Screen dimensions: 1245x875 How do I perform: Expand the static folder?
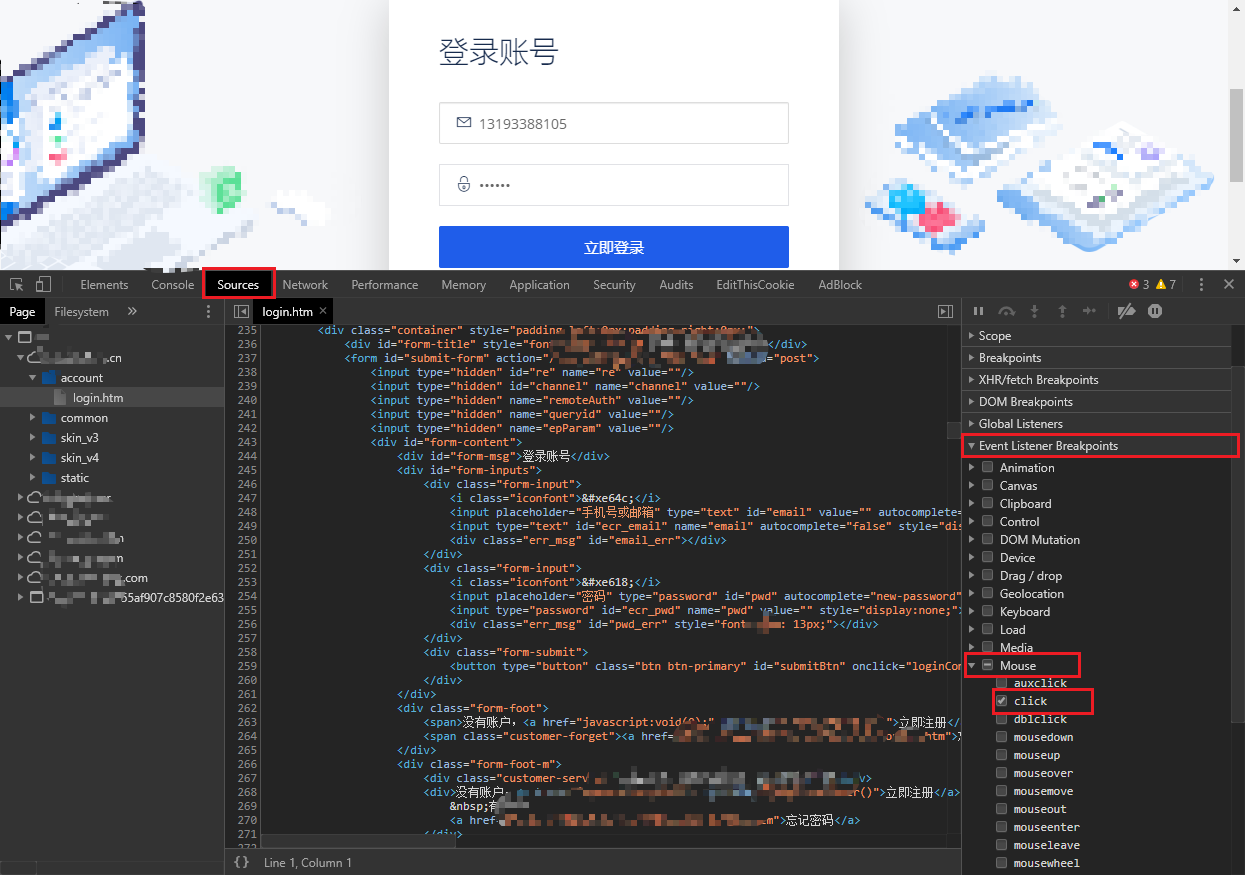click(32, 478)
